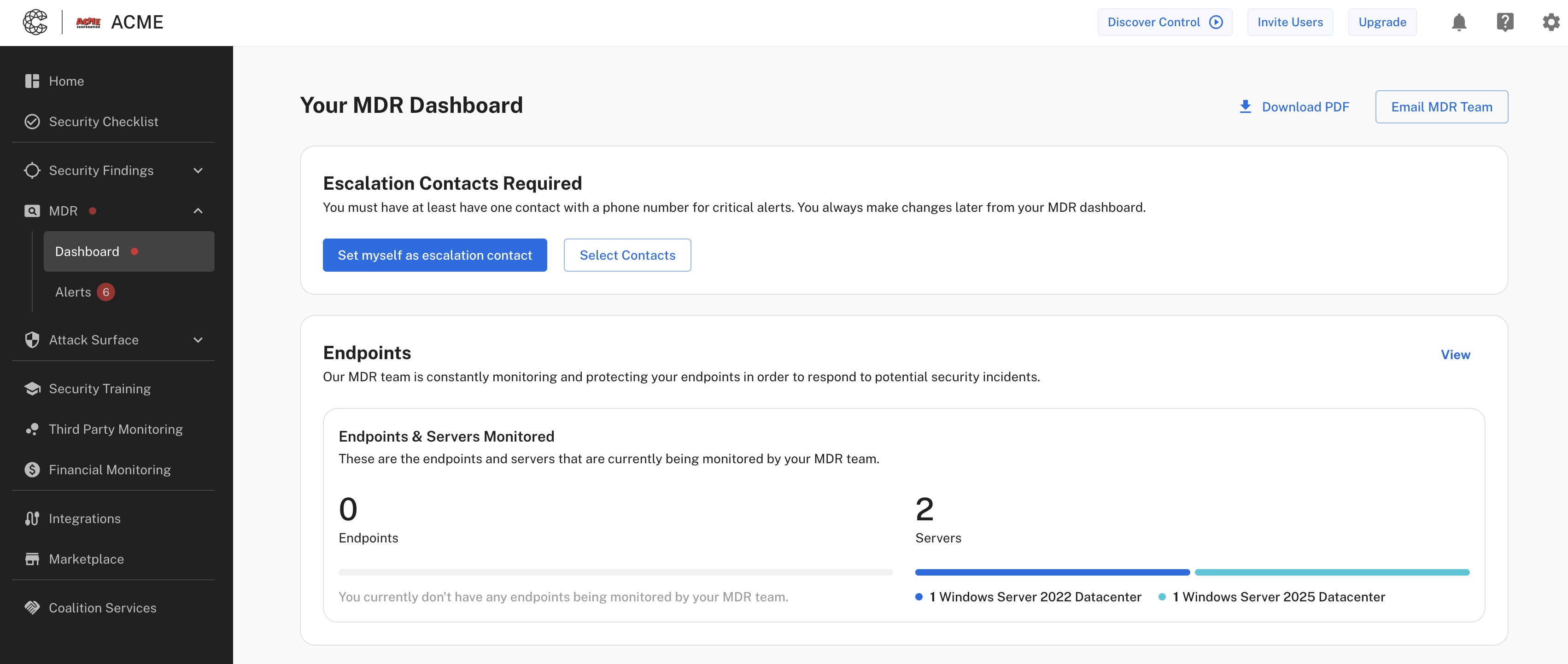The width and height of the screenshot is (1568, 664).
Task: Open the settings gear icon
Action: pos(1551,23)
